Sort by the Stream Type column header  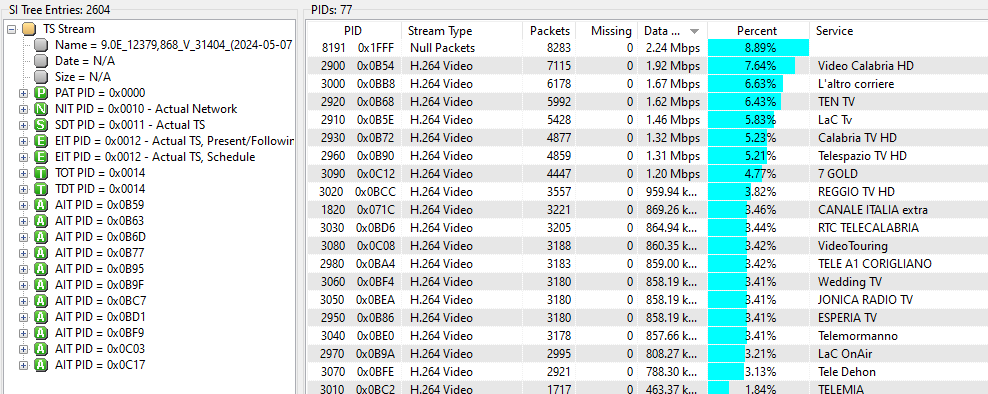coord(462,31)
